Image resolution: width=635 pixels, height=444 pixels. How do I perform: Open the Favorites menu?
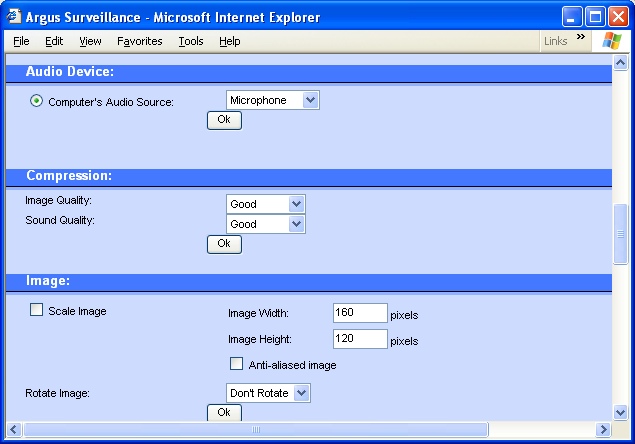tap(140, 41)
